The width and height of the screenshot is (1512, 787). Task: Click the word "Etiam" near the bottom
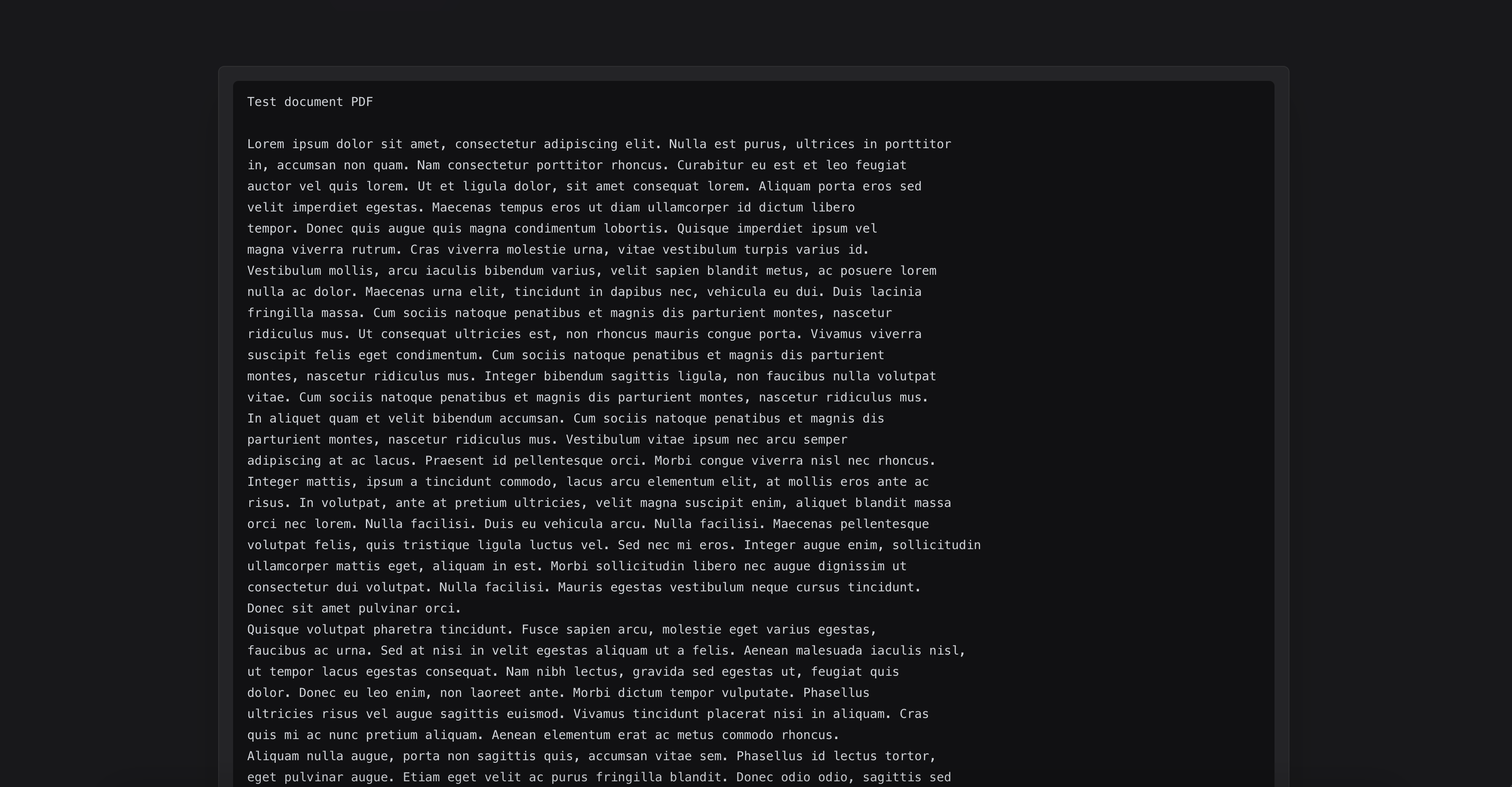pos(421,778)
